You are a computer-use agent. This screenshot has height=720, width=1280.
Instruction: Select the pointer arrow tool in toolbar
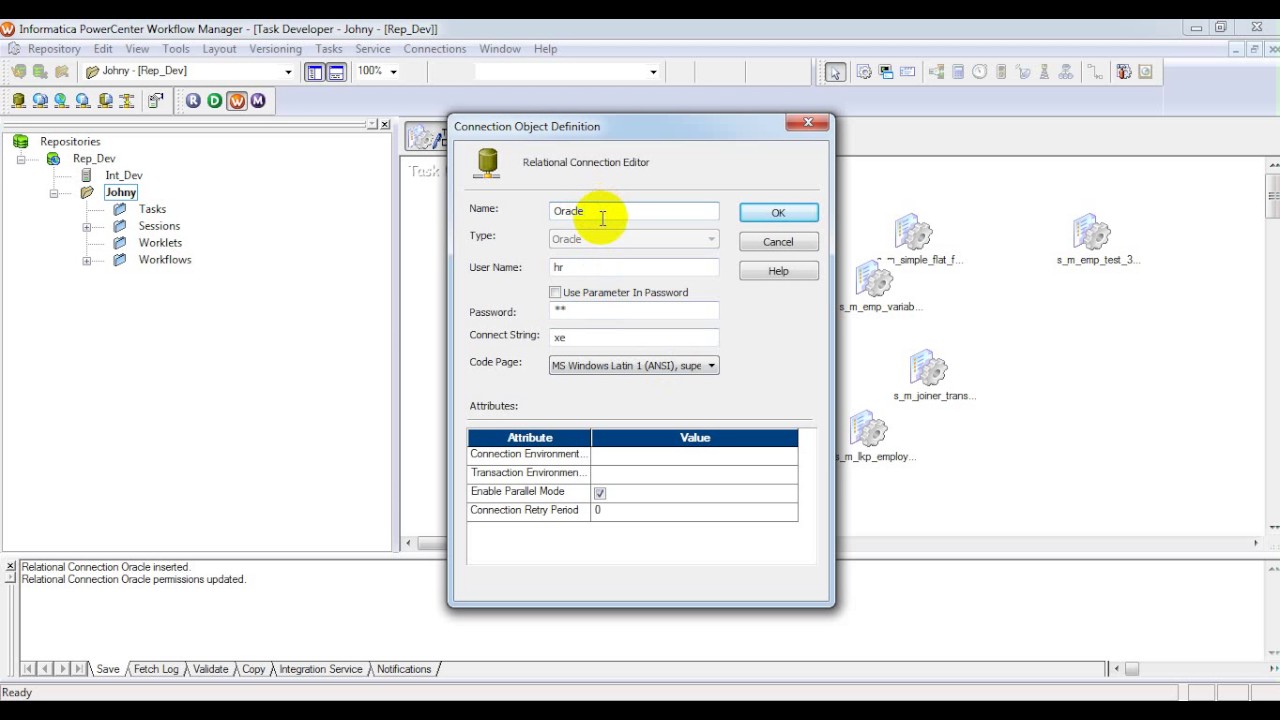[x=835, y=72]
